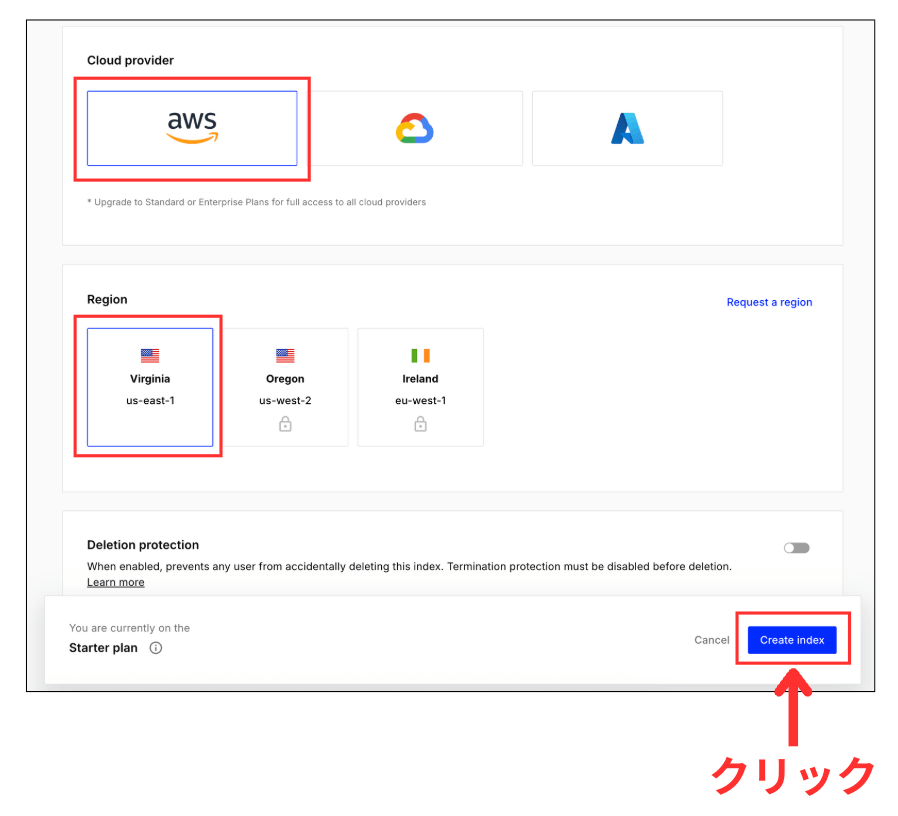Click the US flag on the Virginia card

click(150, 355)
